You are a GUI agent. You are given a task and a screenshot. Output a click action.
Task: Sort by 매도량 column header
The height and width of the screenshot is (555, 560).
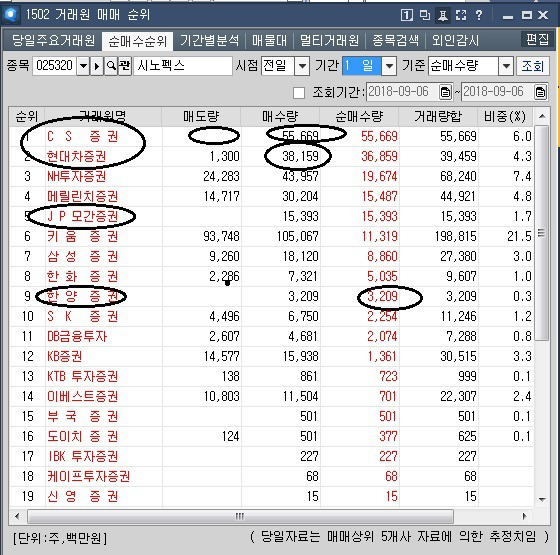201,116
